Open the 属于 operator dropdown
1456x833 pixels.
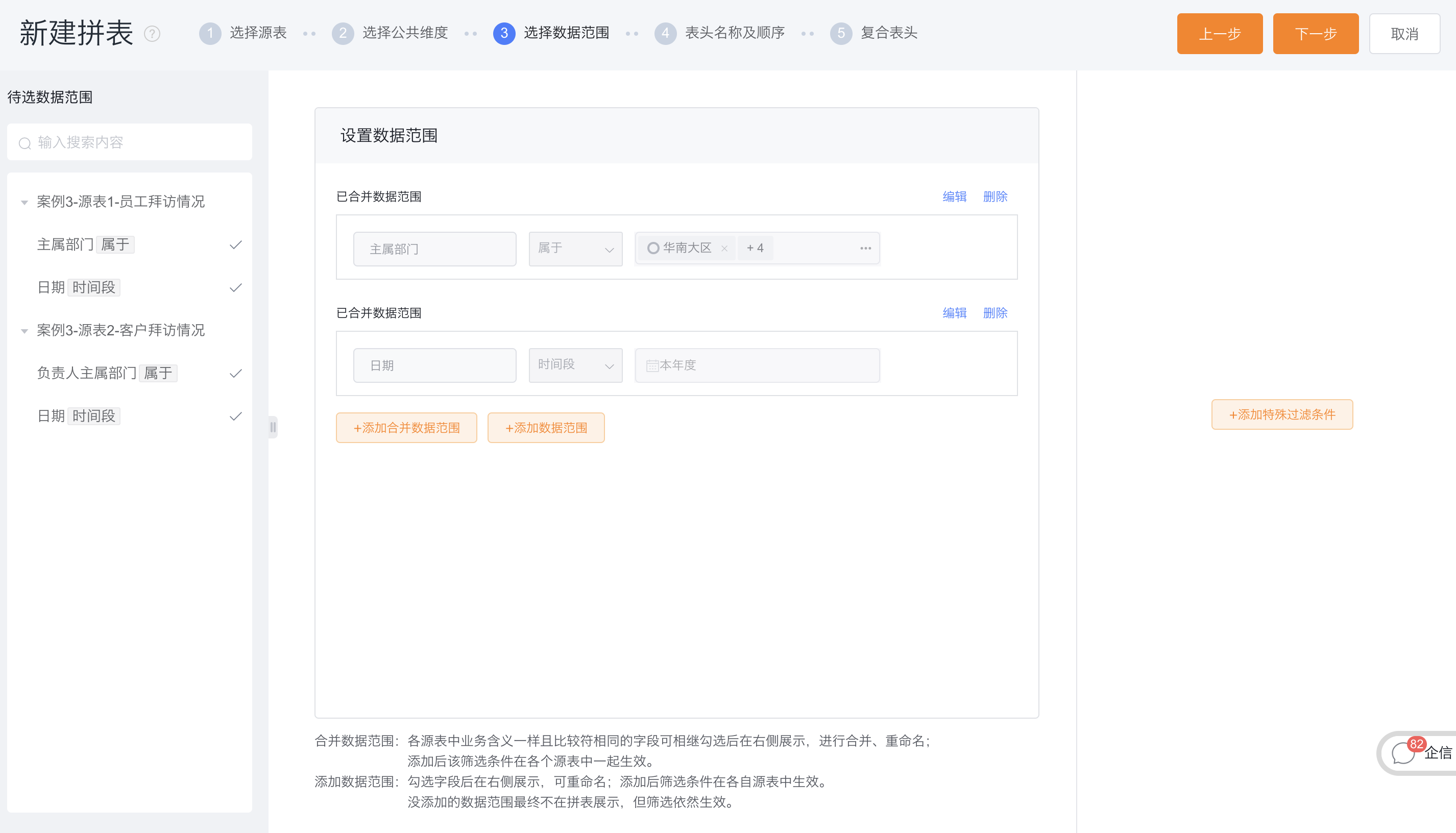tap(575, 249)
